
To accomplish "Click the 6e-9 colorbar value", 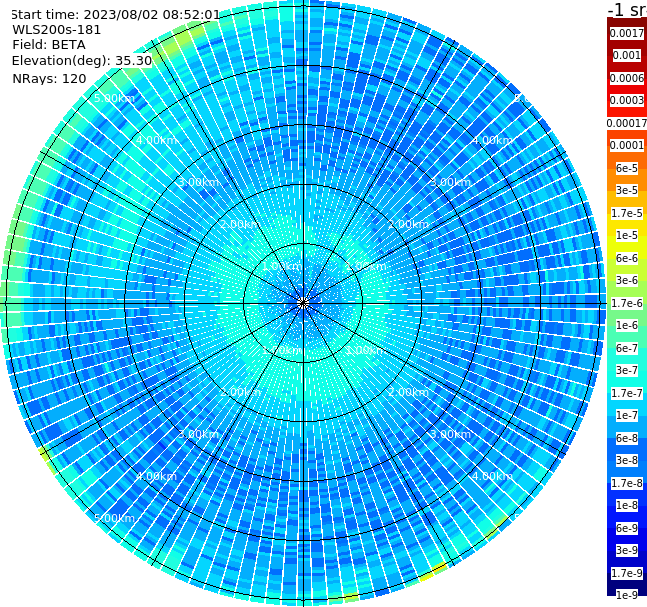I will coord(627,528).
